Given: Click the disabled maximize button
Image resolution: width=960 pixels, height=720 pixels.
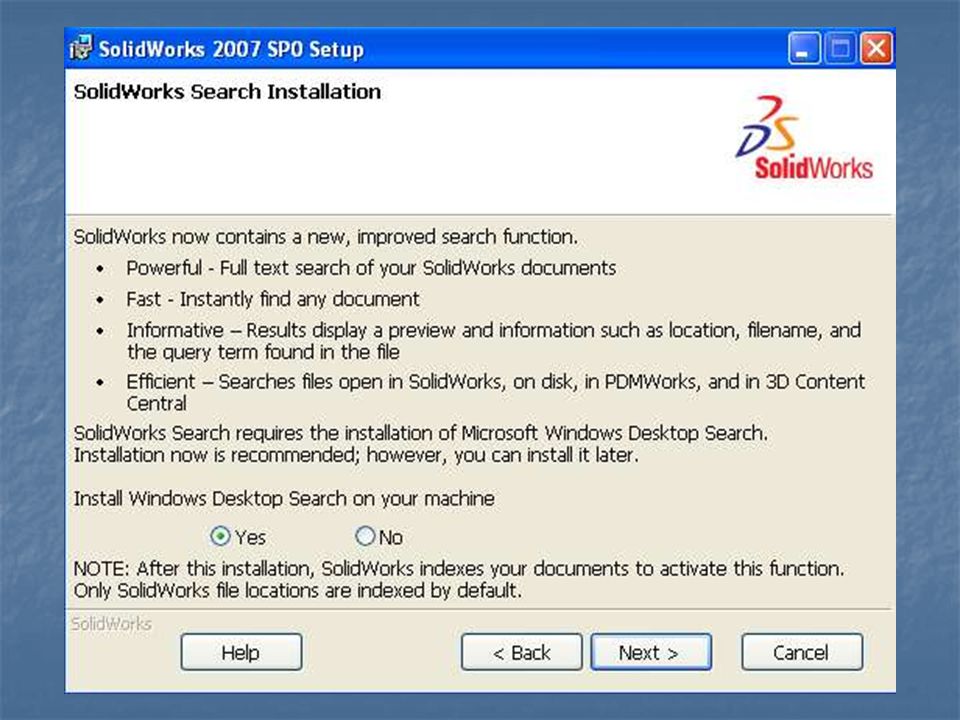Looking at the screenshot, I should (841, 48).
